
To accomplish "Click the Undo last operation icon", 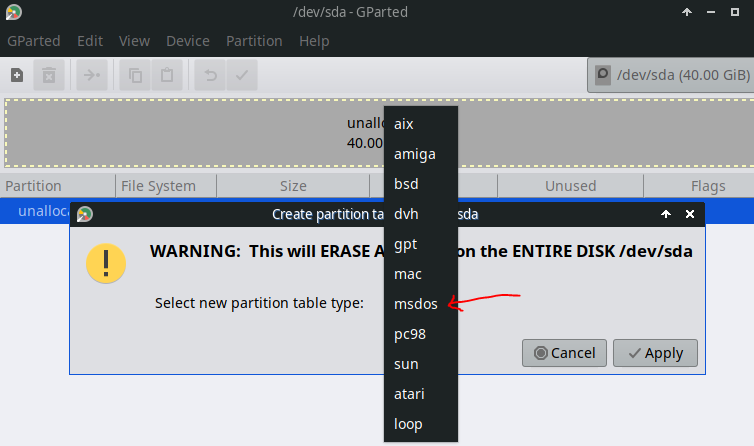I will click(210, 75).
